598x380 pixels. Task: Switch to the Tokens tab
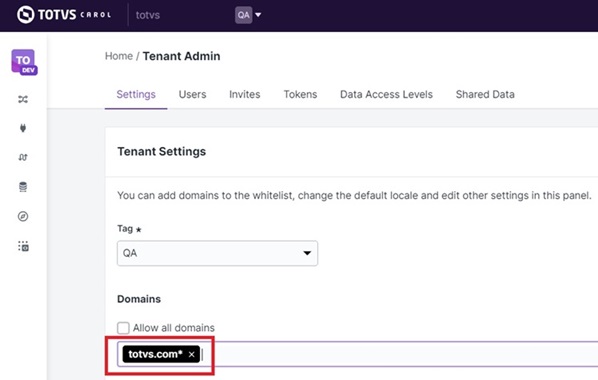pyautogui.click(x=300, y=94)
